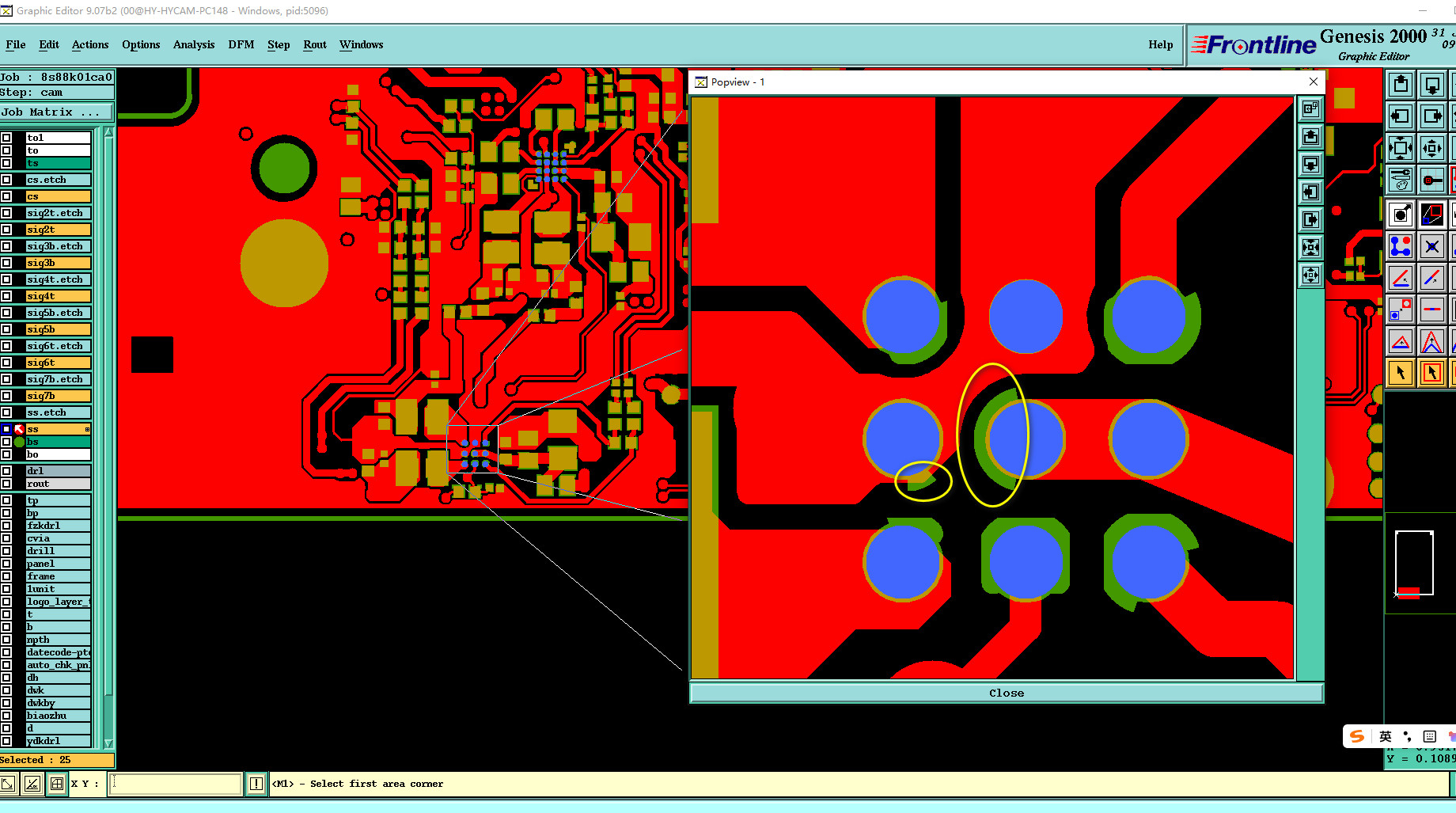This screenshot has width=1456, height=813.
Task: Click the pan up icon in main toolbar
Action: pyautogui.click(x=1401, y=85)
